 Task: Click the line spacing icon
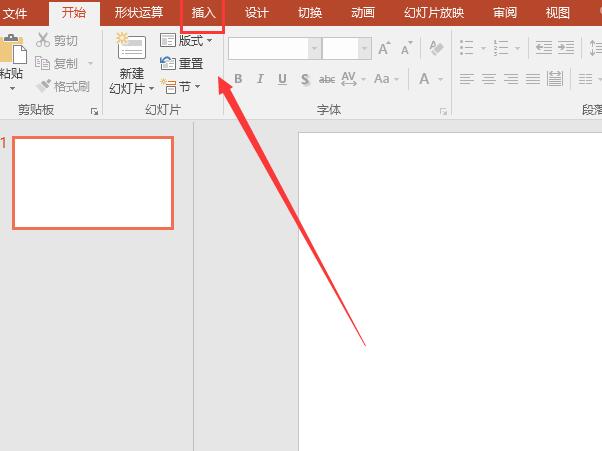pos(595,48)
